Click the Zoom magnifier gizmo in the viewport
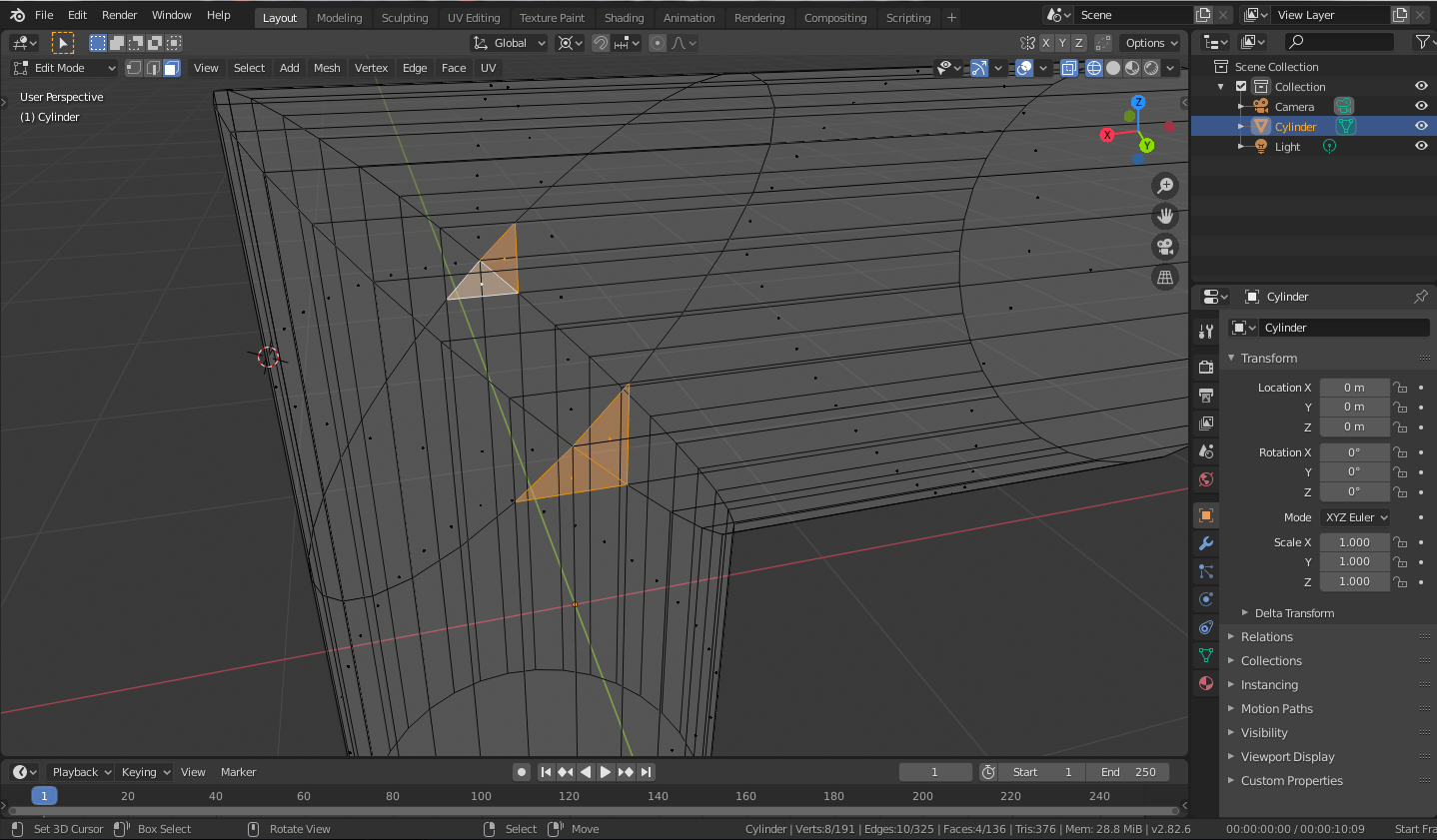Screen dimensions: 1437x840 click(1164, 186)
